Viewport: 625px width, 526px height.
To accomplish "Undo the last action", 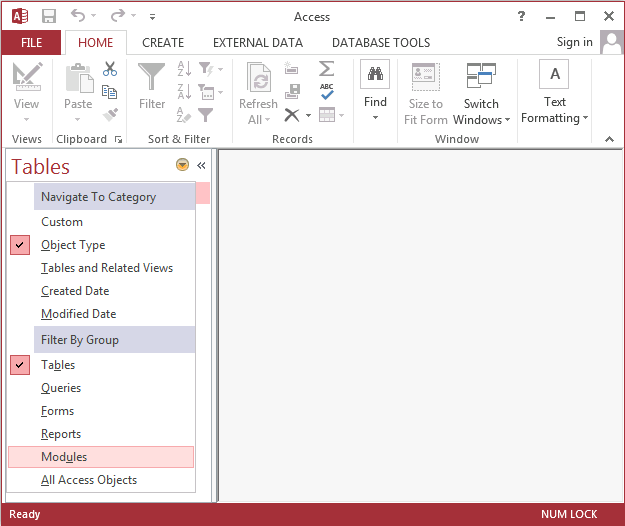I will (x=78, y=16).
